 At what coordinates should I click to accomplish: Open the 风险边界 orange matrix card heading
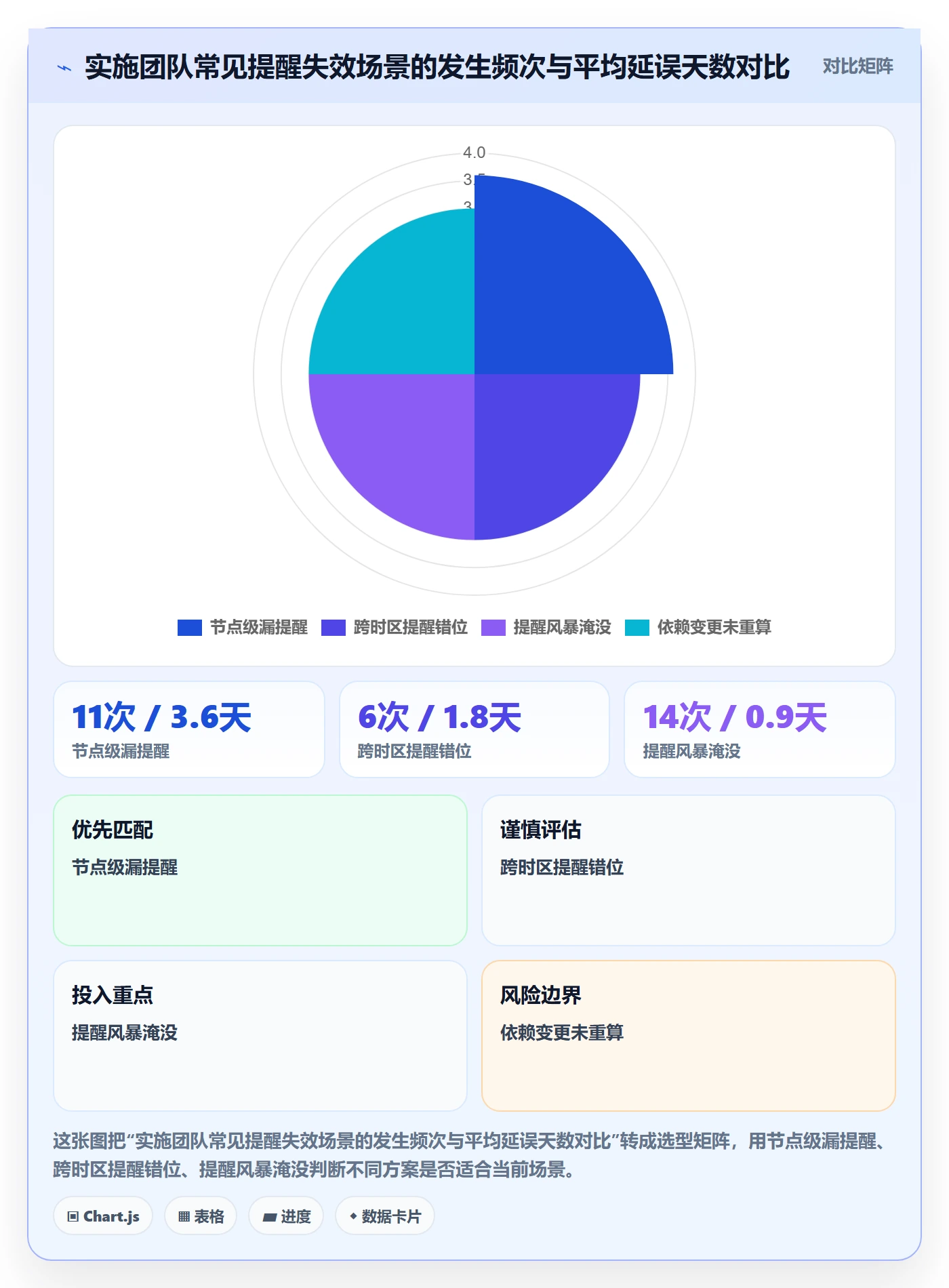click(x=541, y=995)
